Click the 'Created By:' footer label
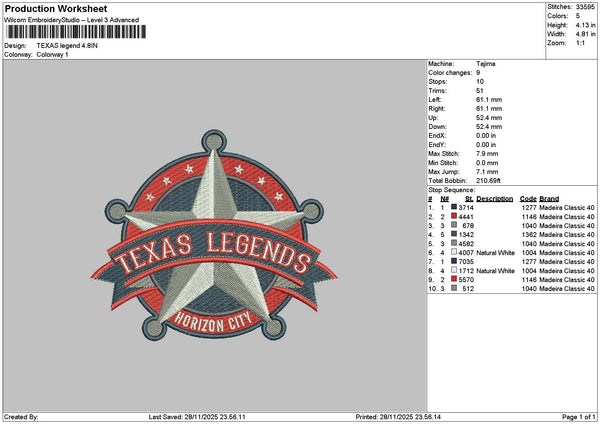600x424 pixels. coord(21,417)
